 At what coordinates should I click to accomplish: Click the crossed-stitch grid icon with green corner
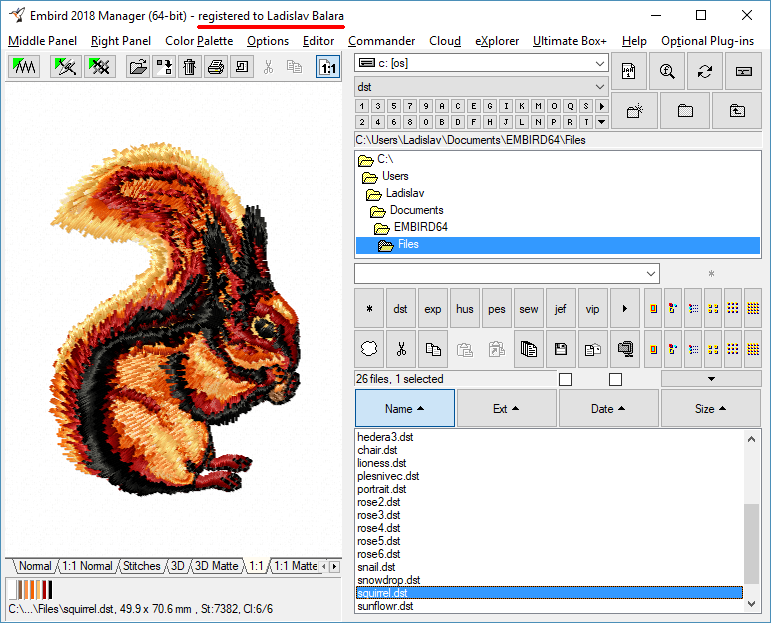point(100,66)
